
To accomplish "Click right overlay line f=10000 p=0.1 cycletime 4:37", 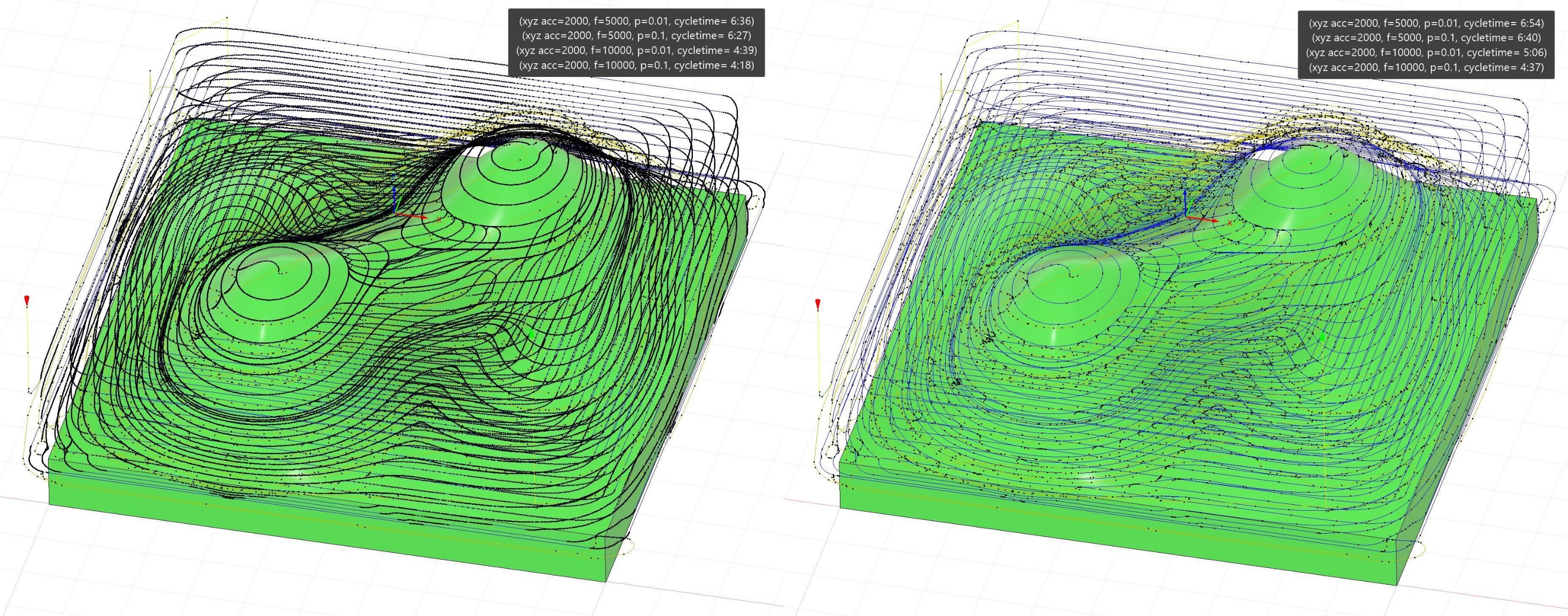I will point(1426,68).
